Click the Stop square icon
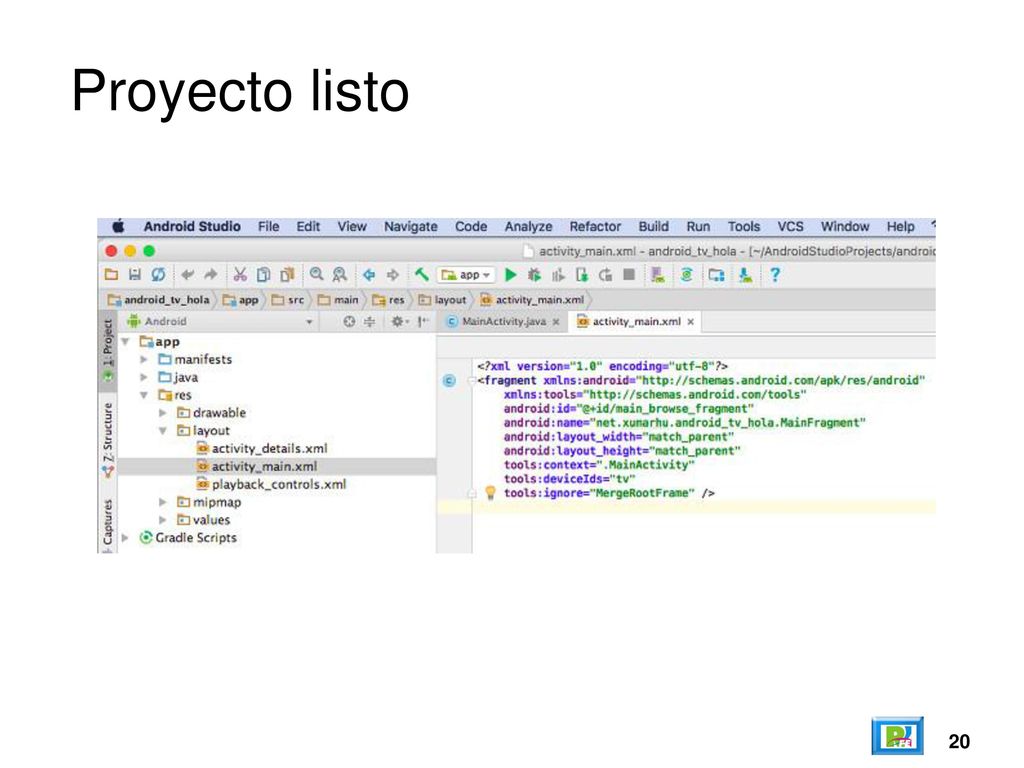This screenshot has height=768, width=1024. pos(629,275)
